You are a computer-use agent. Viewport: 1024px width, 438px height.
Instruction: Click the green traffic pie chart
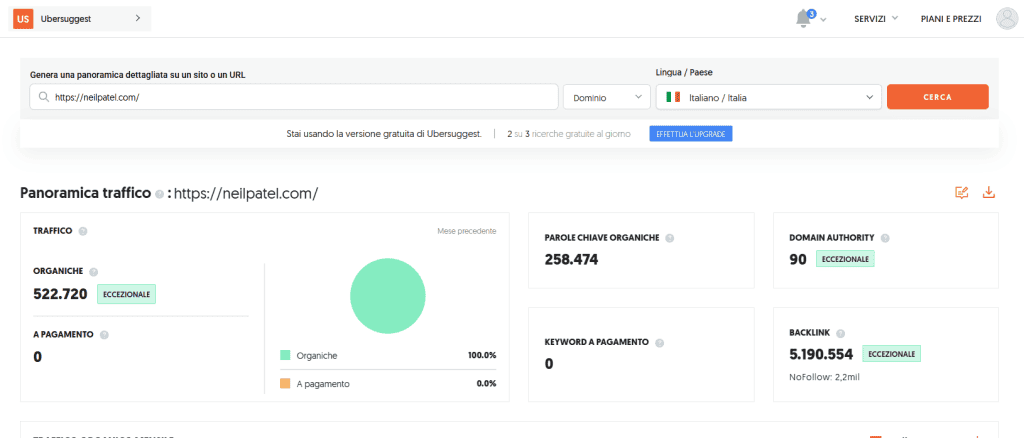pyautogui.click(x=388, y=295)
